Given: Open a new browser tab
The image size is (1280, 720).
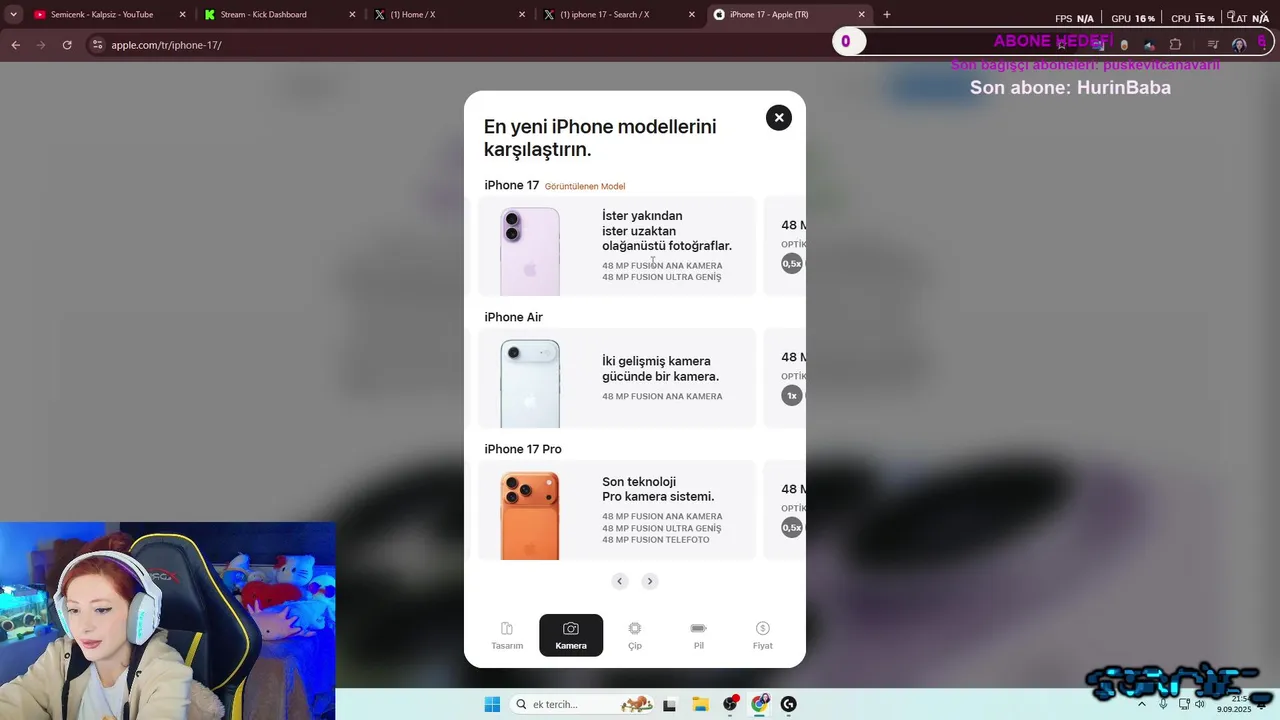Looking at the screenshot, I should [887, 15].
